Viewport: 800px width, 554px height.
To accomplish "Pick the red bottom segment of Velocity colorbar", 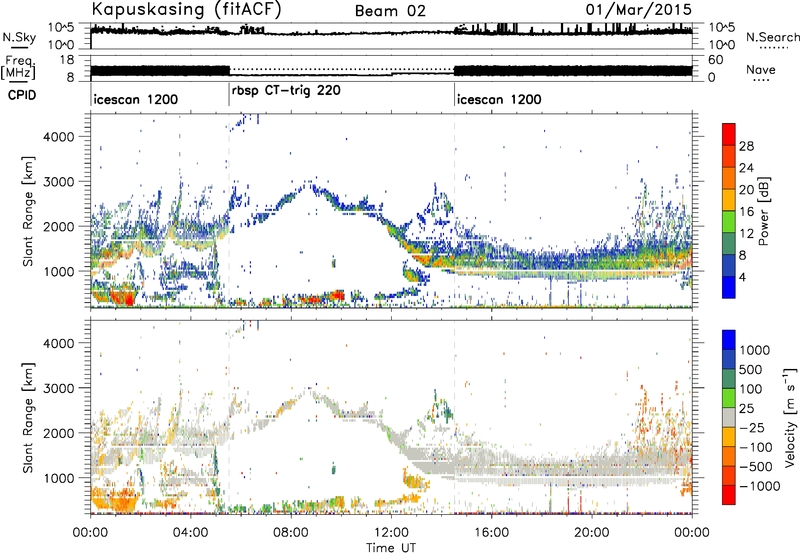I will coord(729,495).
